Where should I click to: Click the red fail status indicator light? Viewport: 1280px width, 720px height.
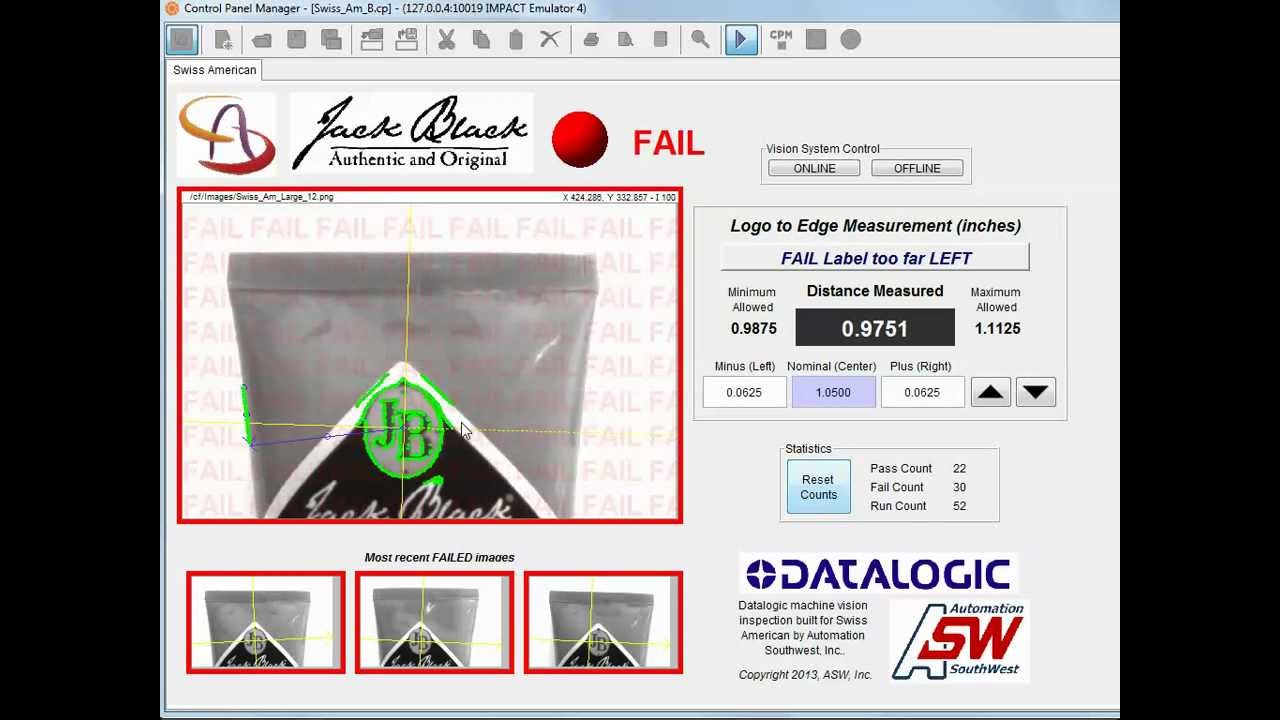[580, 139]
